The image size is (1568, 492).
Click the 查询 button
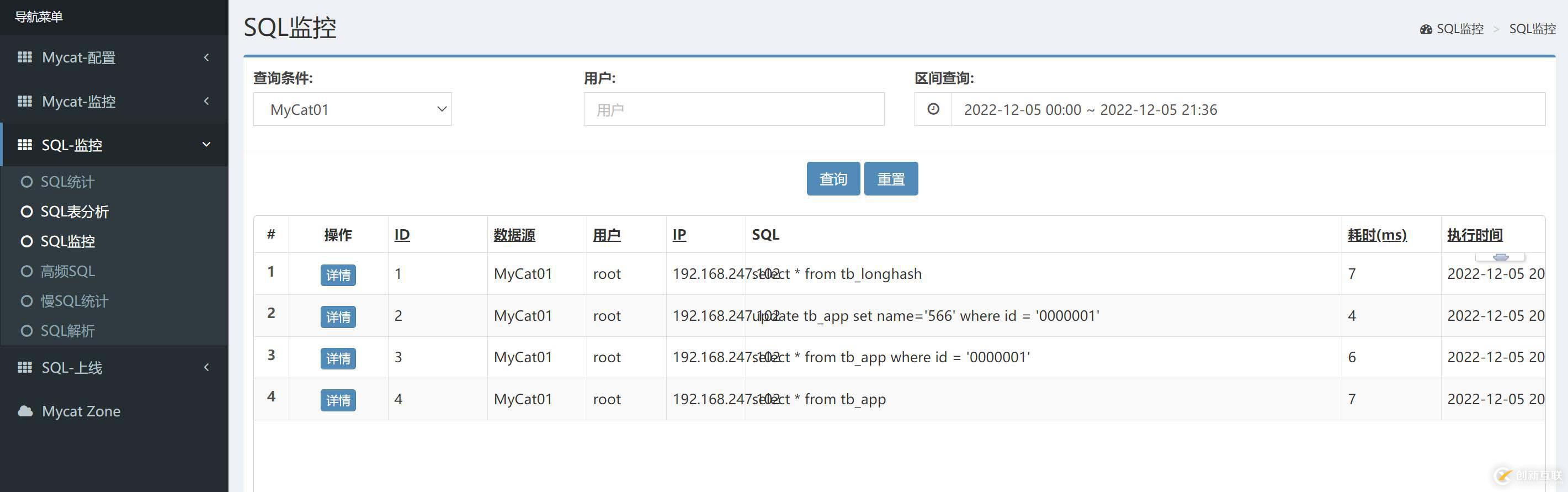pyautogui.click(x=833, y=179)
